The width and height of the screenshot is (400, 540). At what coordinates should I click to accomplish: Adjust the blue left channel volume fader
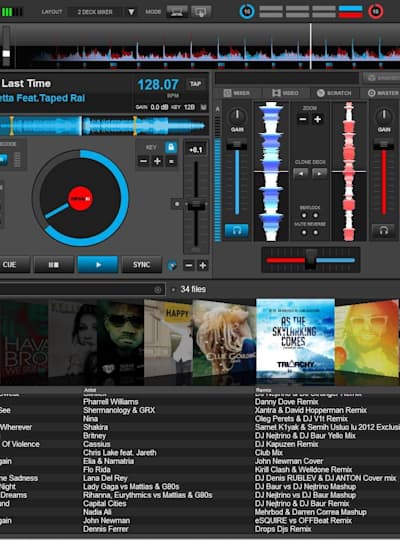pyautogui.click(x=237, y=146)
